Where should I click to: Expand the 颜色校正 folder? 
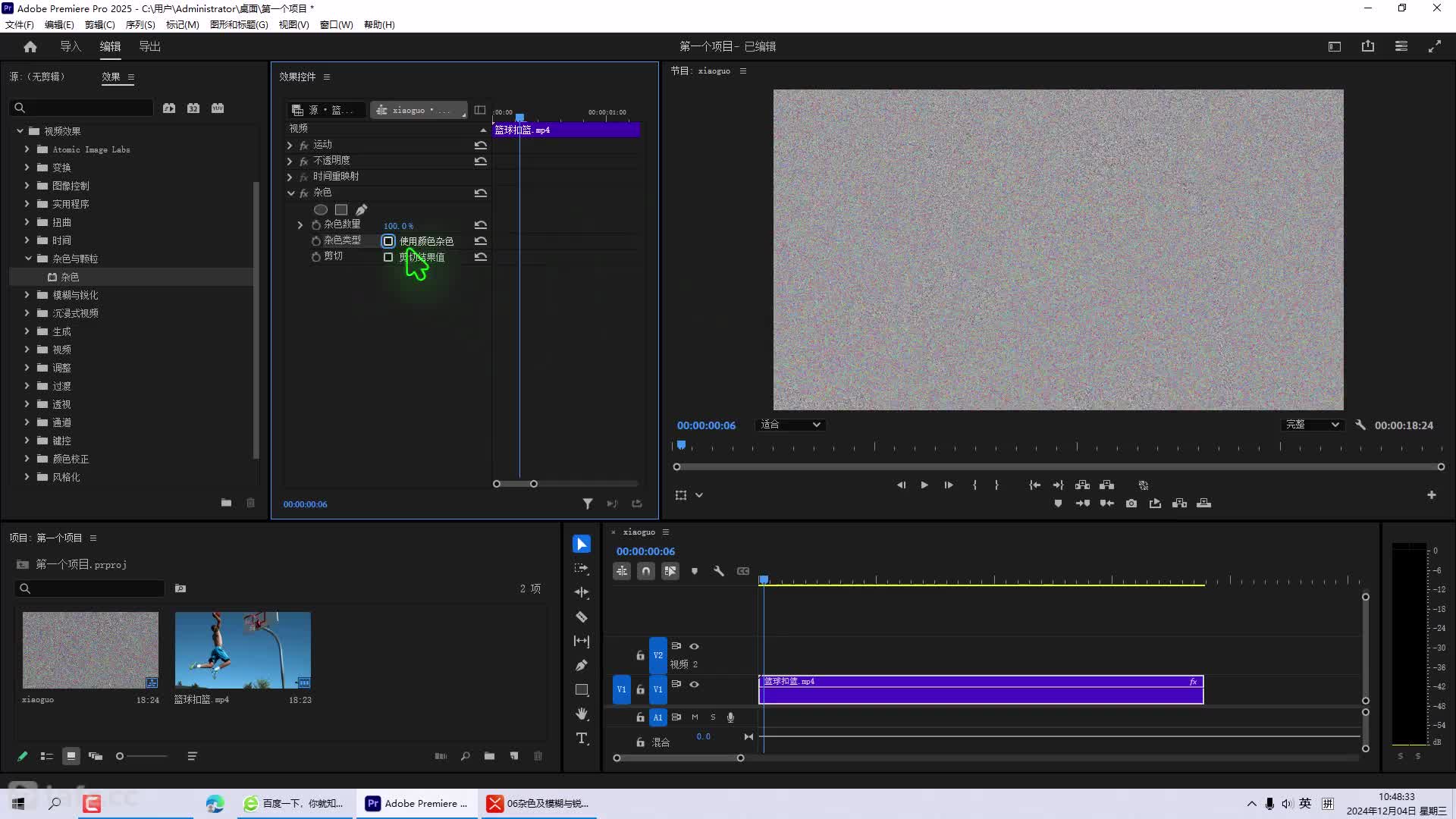pos(27,459)
